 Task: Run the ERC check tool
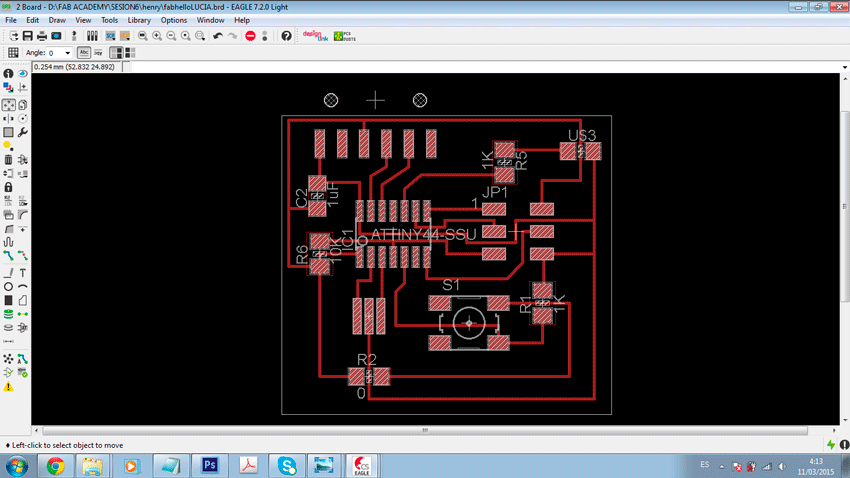(x=8, y=372)
